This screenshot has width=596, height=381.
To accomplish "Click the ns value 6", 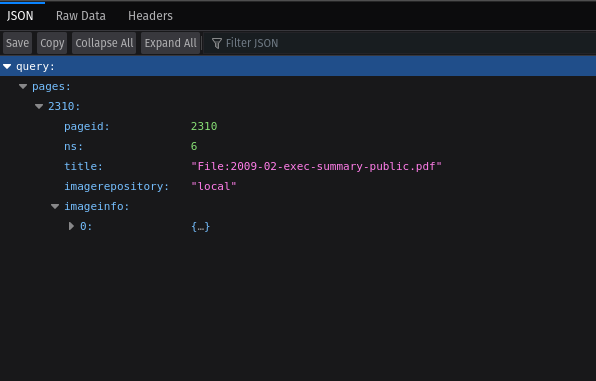I will [x=194, y=146].
